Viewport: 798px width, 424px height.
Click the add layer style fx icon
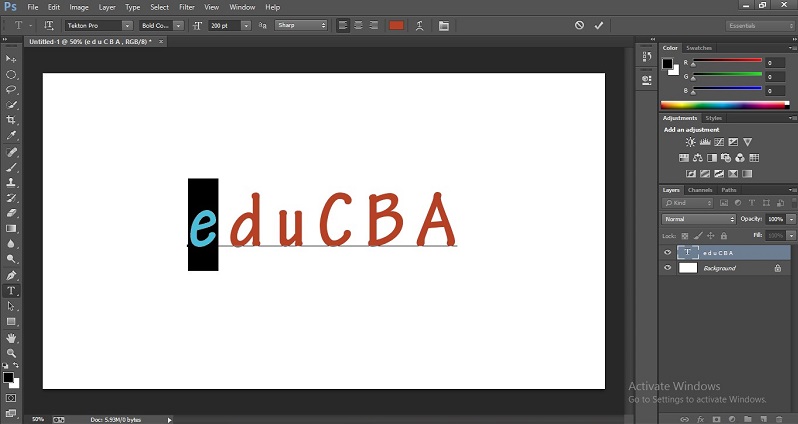701,419
